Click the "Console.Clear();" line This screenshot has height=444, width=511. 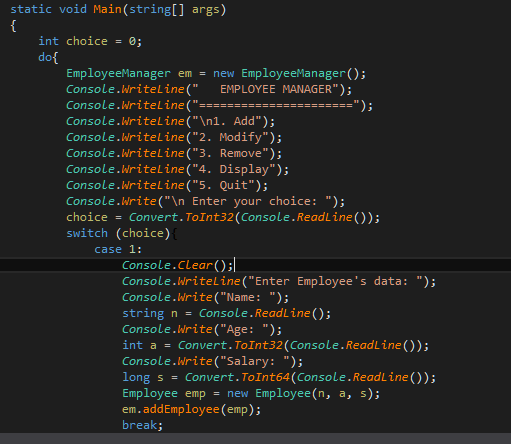(x=177, y=265)
